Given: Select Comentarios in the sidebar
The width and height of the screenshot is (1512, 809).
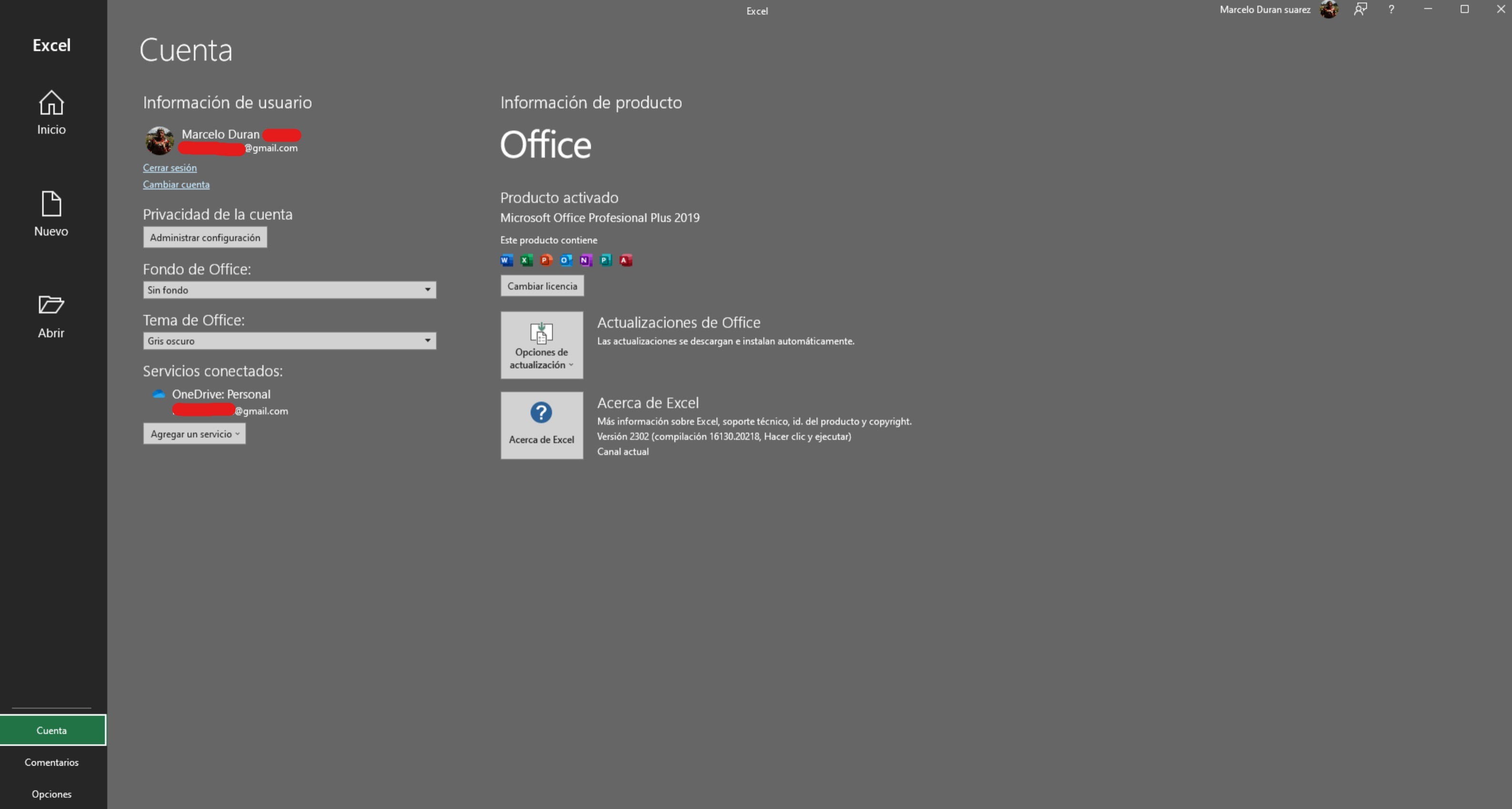Looking at the screenshot, I should tap(51, 762).
